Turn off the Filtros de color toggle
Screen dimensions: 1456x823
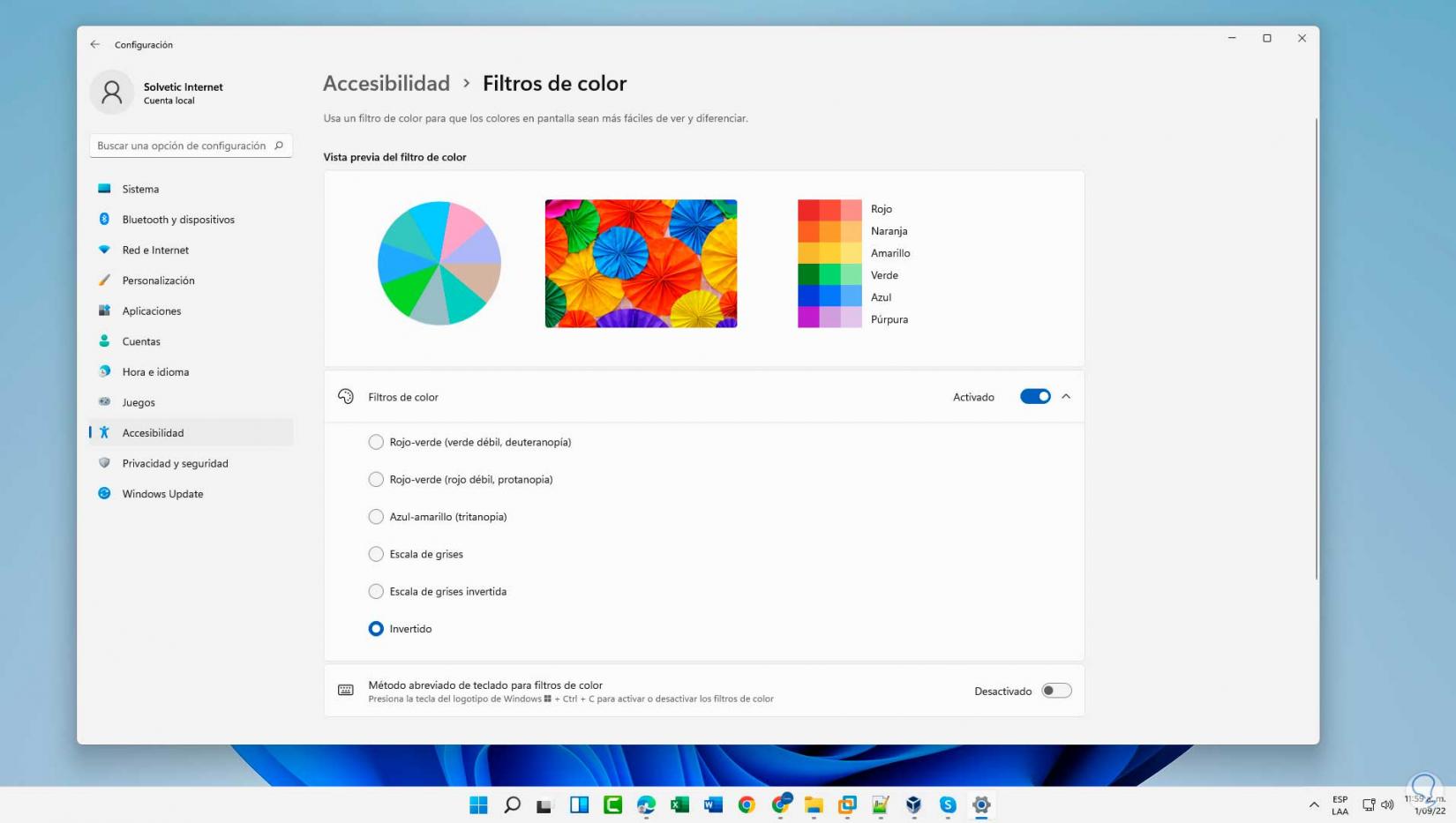[x=1034, y=397]
